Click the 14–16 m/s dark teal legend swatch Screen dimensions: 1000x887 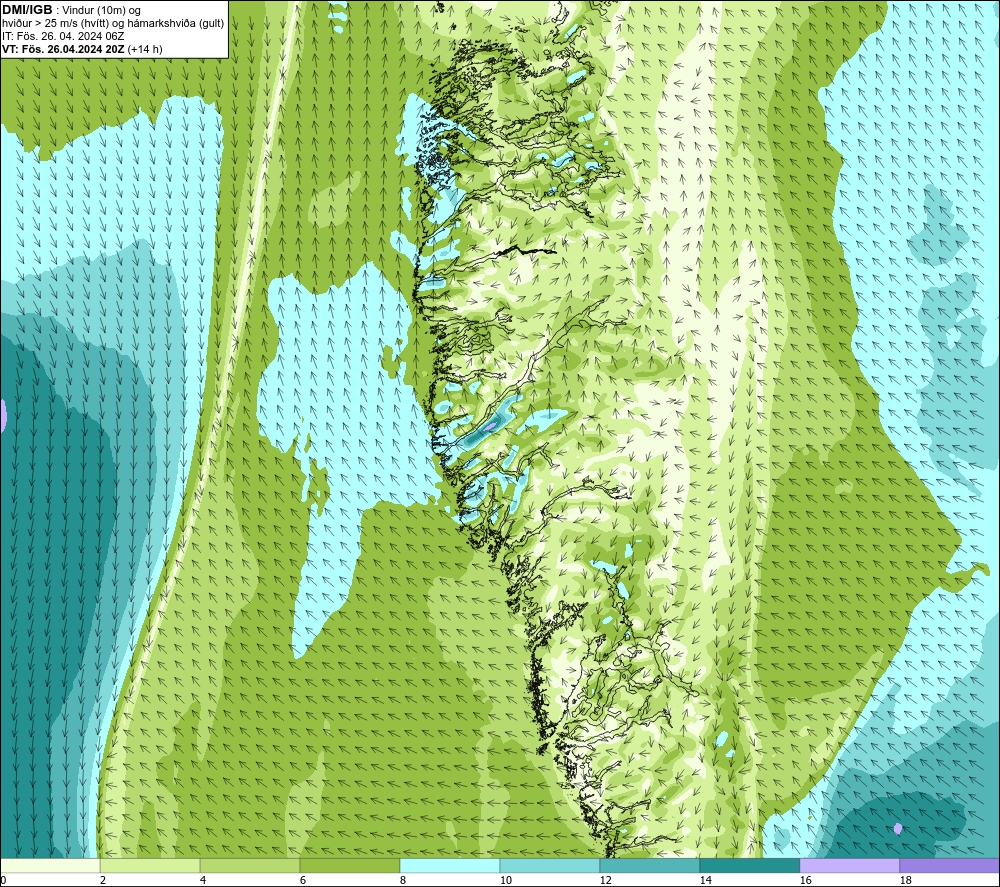pyautogui.click(x=749, y=865)
